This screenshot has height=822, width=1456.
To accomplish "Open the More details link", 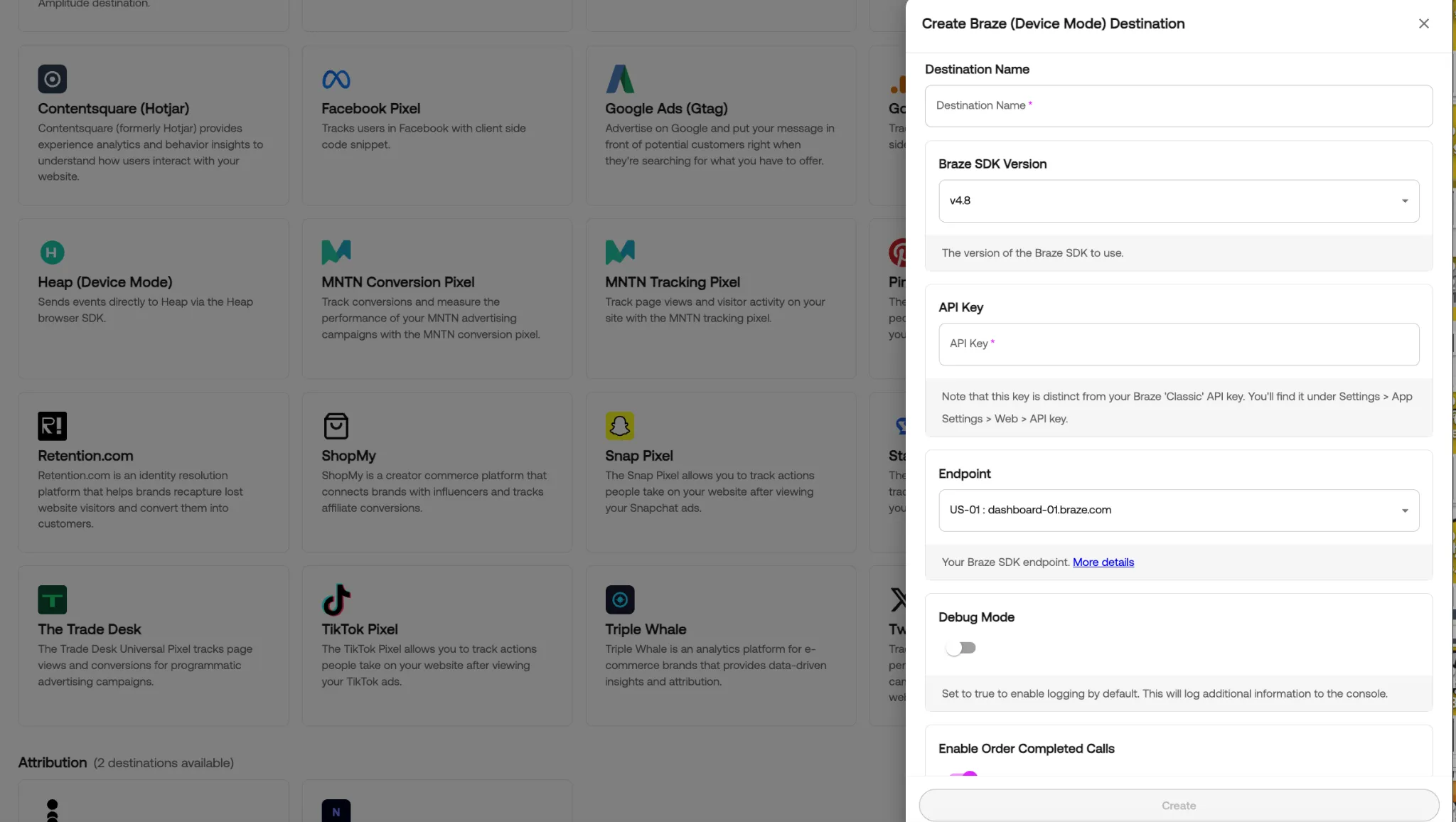I will pyautogui.click(x=1103, y=562).
